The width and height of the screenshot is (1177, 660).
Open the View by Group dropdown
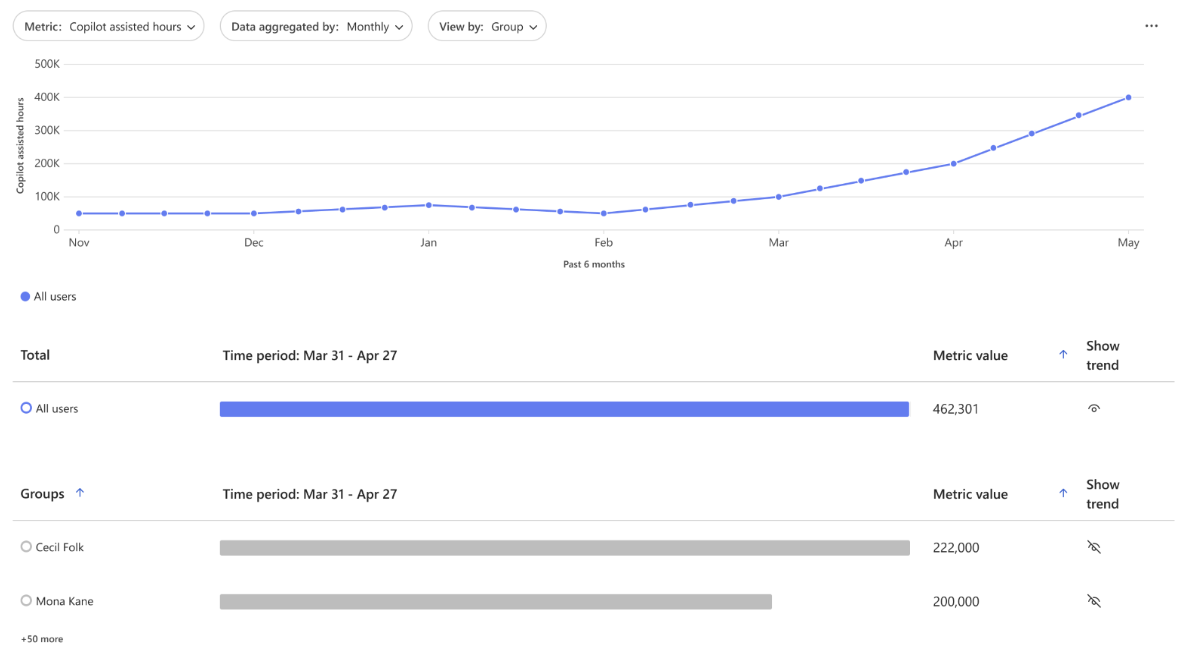(487, 27)
